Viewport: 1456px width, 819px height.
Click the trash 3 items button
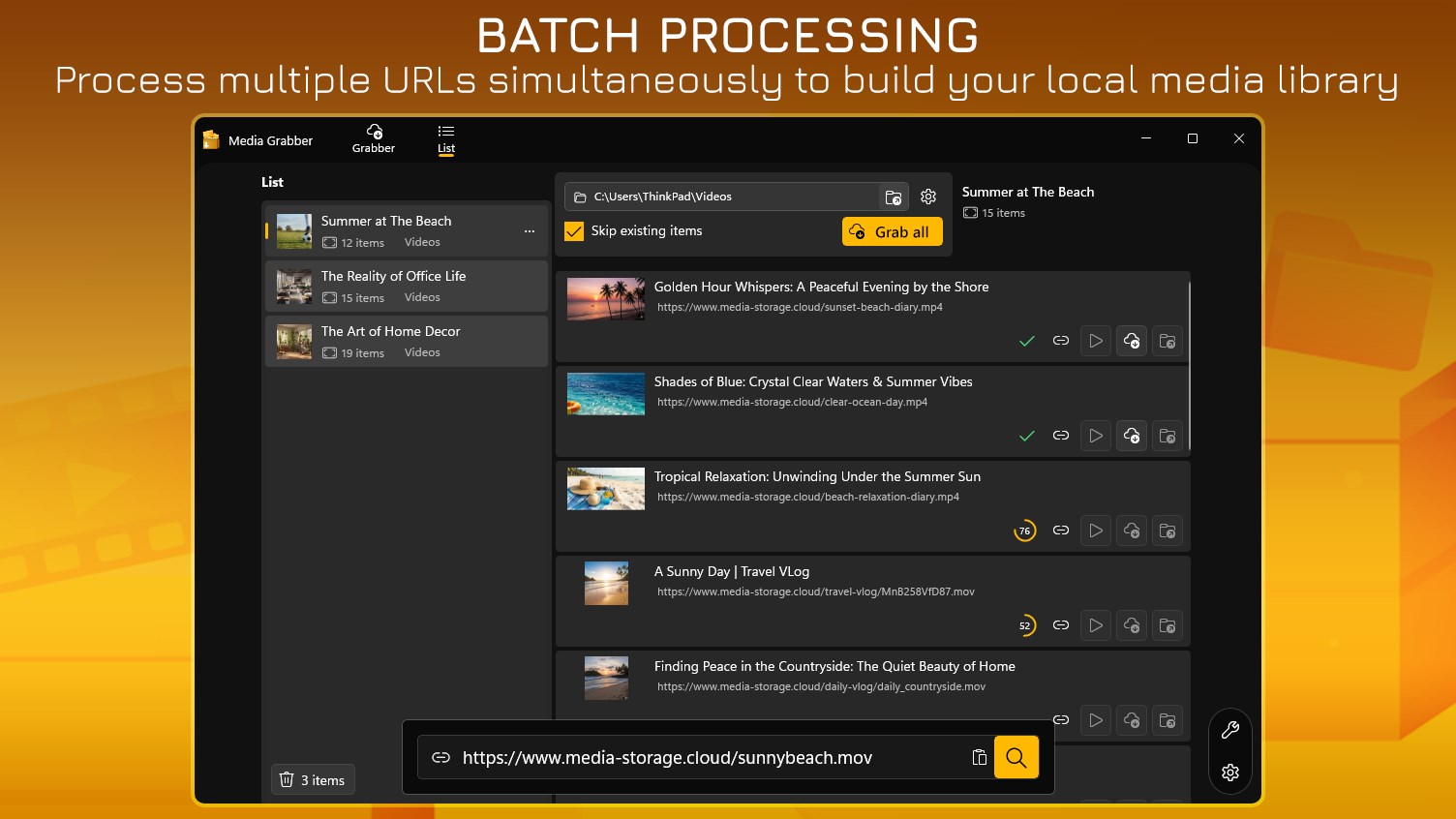(313, 780)
